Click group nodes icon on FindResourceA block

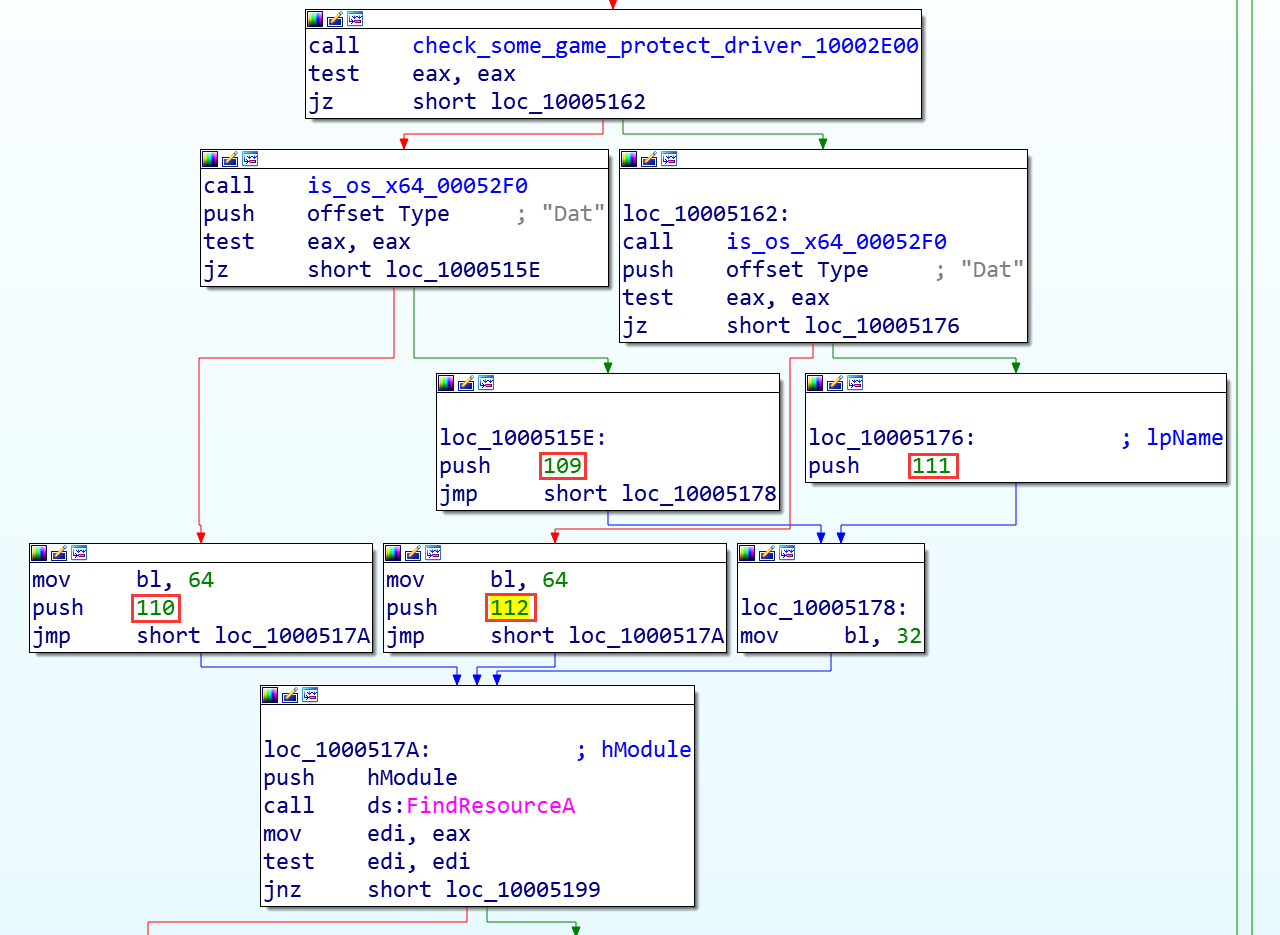[310, 695]
